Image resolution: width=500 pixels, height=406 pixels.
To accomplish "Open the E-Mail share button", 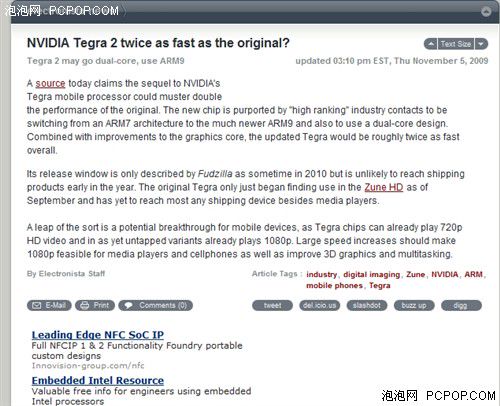I will pyautogui.click(x=49, y=305).
